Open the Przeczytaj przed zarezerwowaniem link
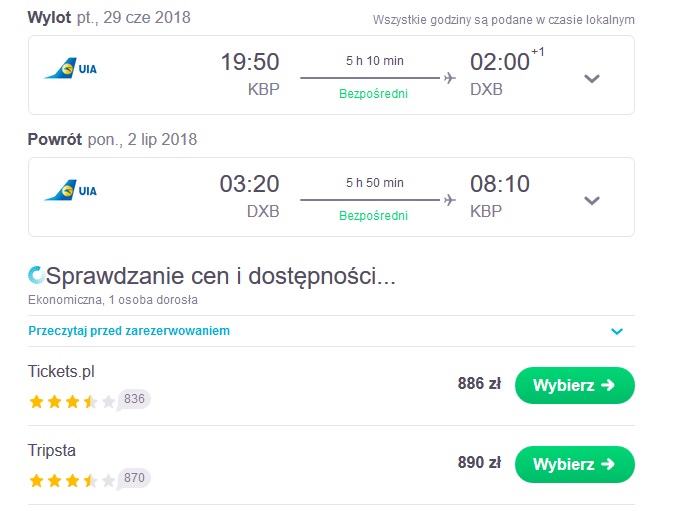This screenshot has width=674, height=511. click(x=129, y=331)
